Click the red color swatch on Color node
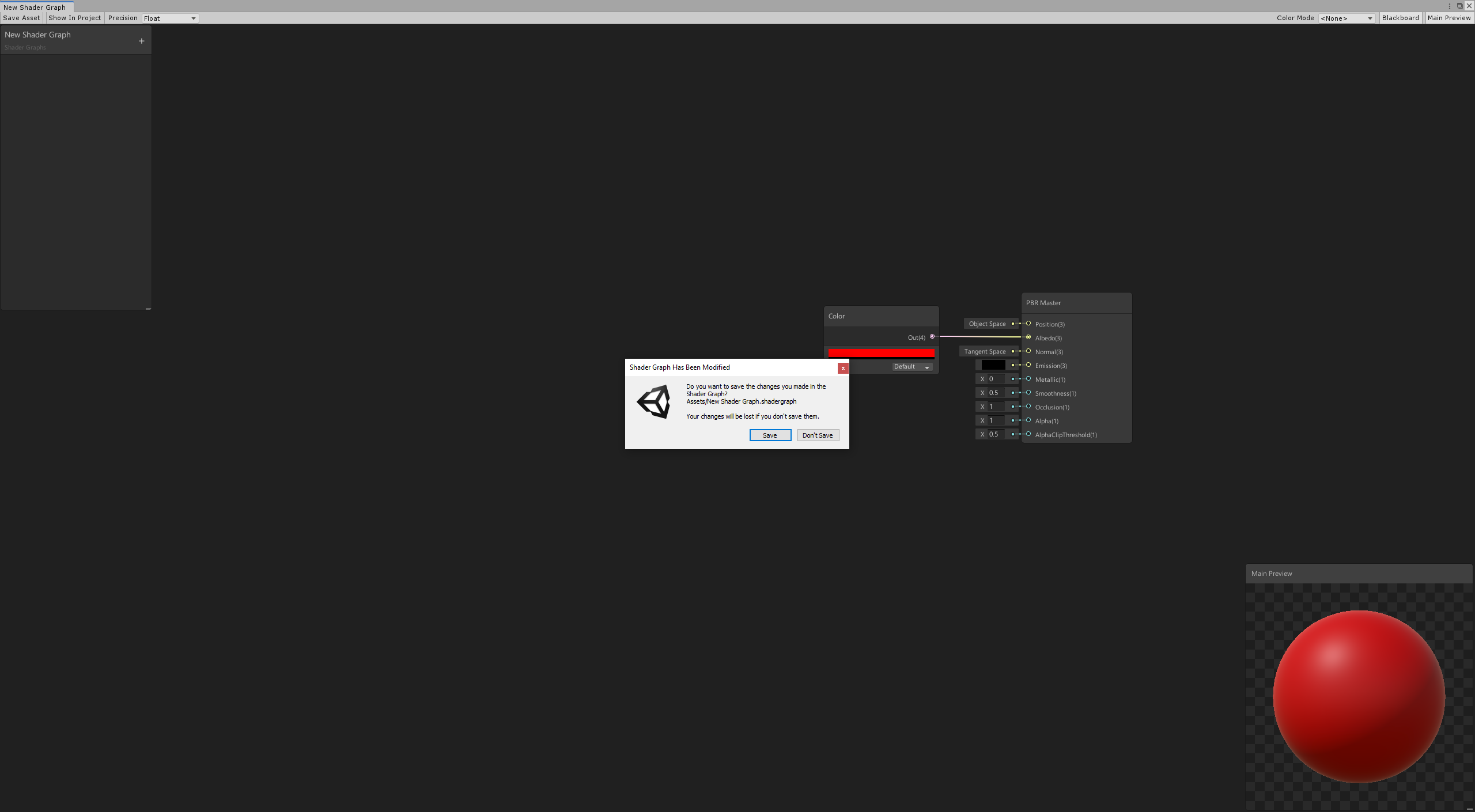The width and height of the screenshot is (1475, 812). tap(881, 352)
